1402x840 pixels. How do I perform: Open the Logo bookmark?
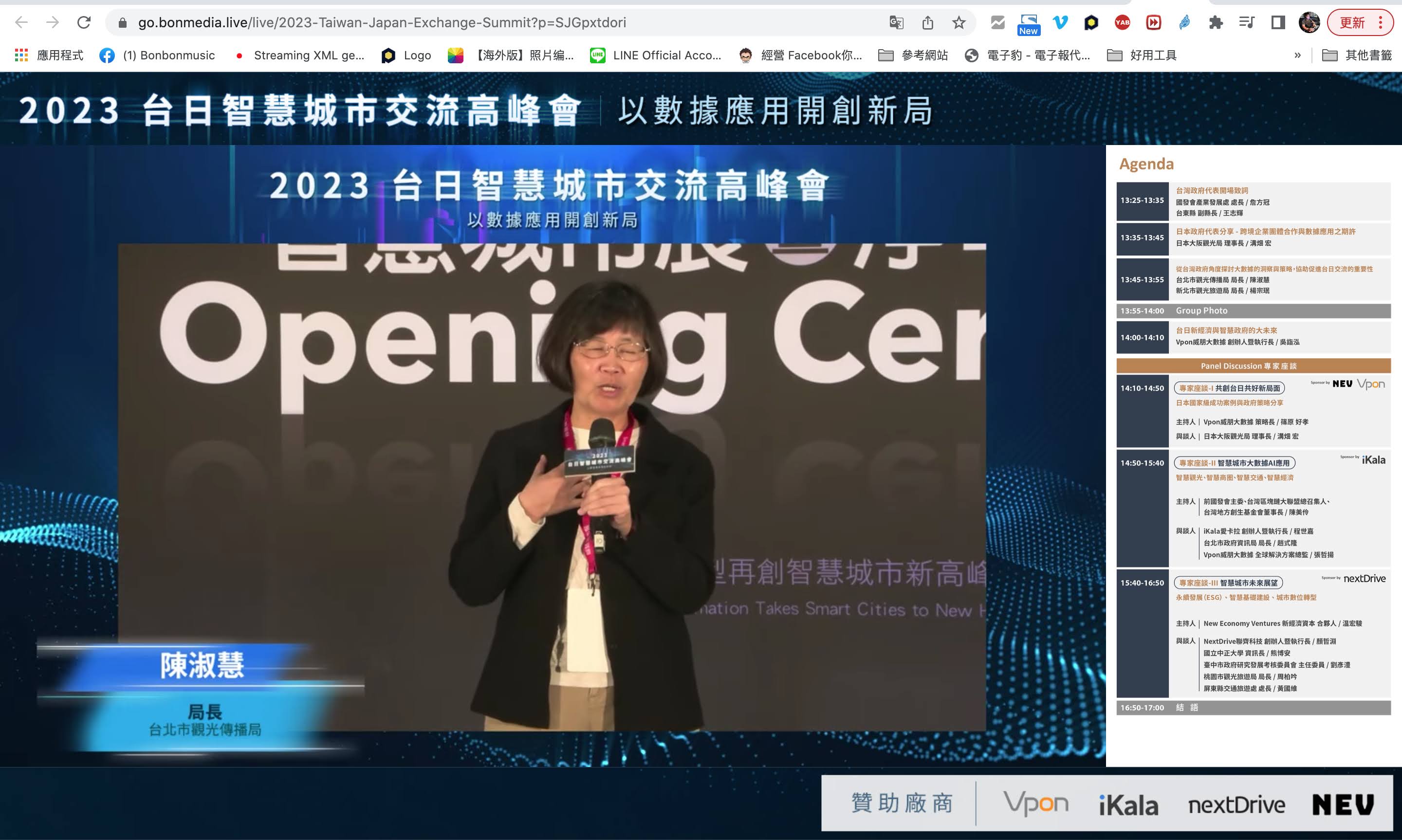(406, 55)
